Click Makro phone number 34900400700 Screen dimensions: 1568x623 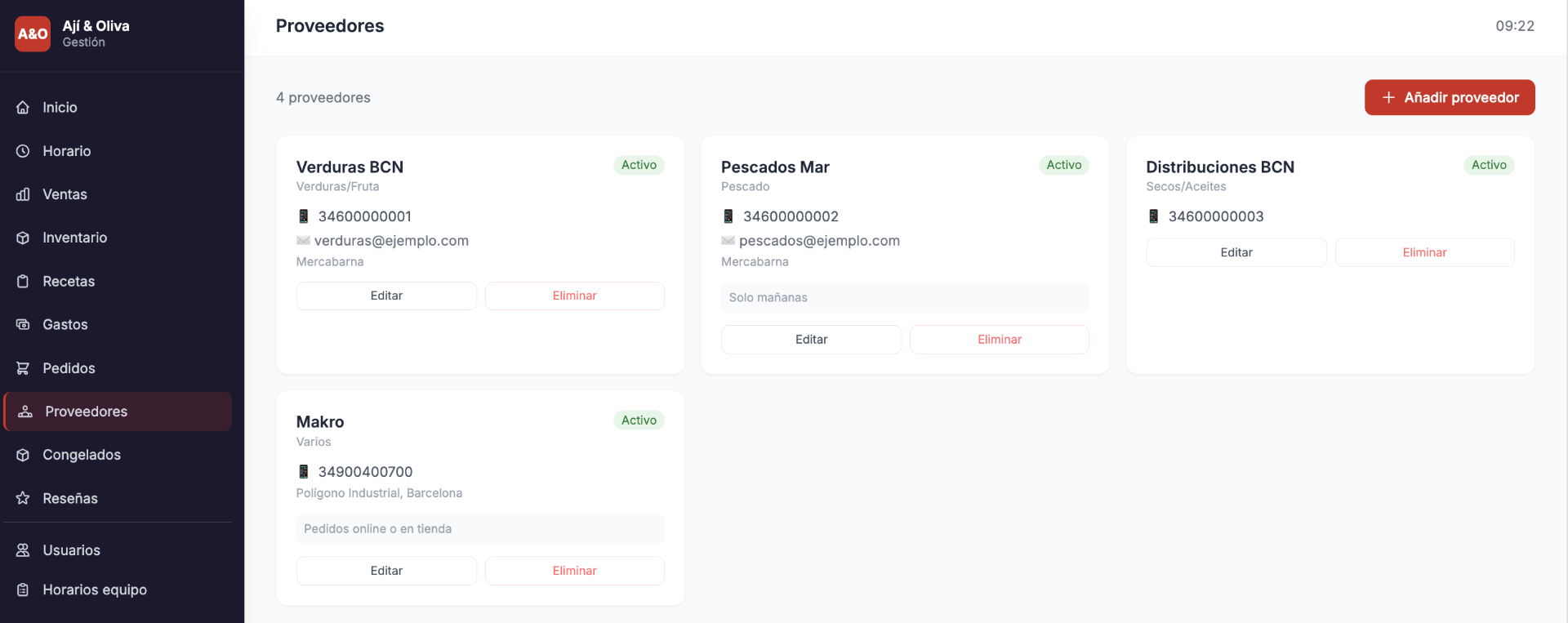(x=365, y=472)
